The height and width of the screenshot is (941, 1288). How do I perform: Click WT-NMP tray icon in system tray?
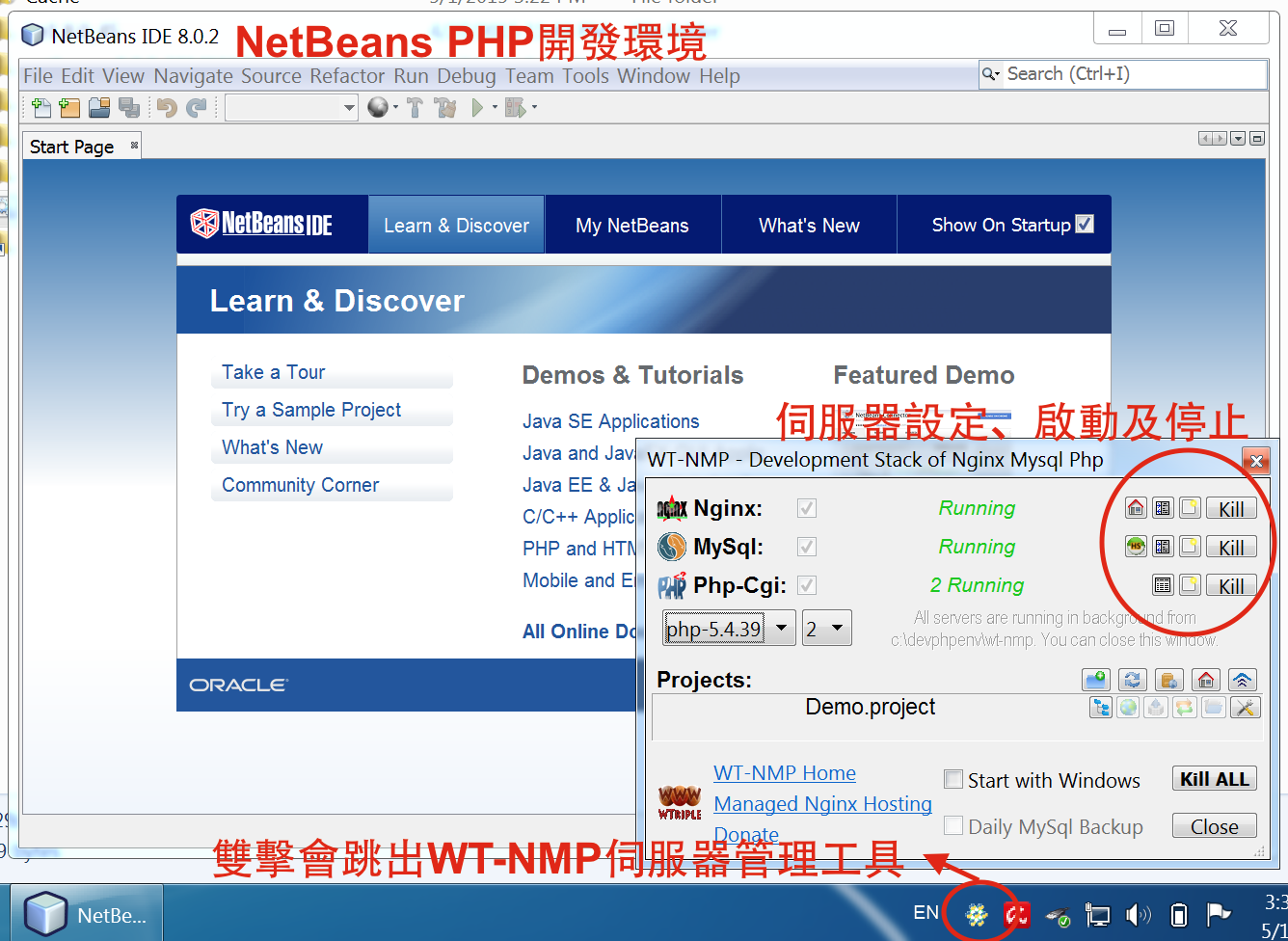coord(978,914)
